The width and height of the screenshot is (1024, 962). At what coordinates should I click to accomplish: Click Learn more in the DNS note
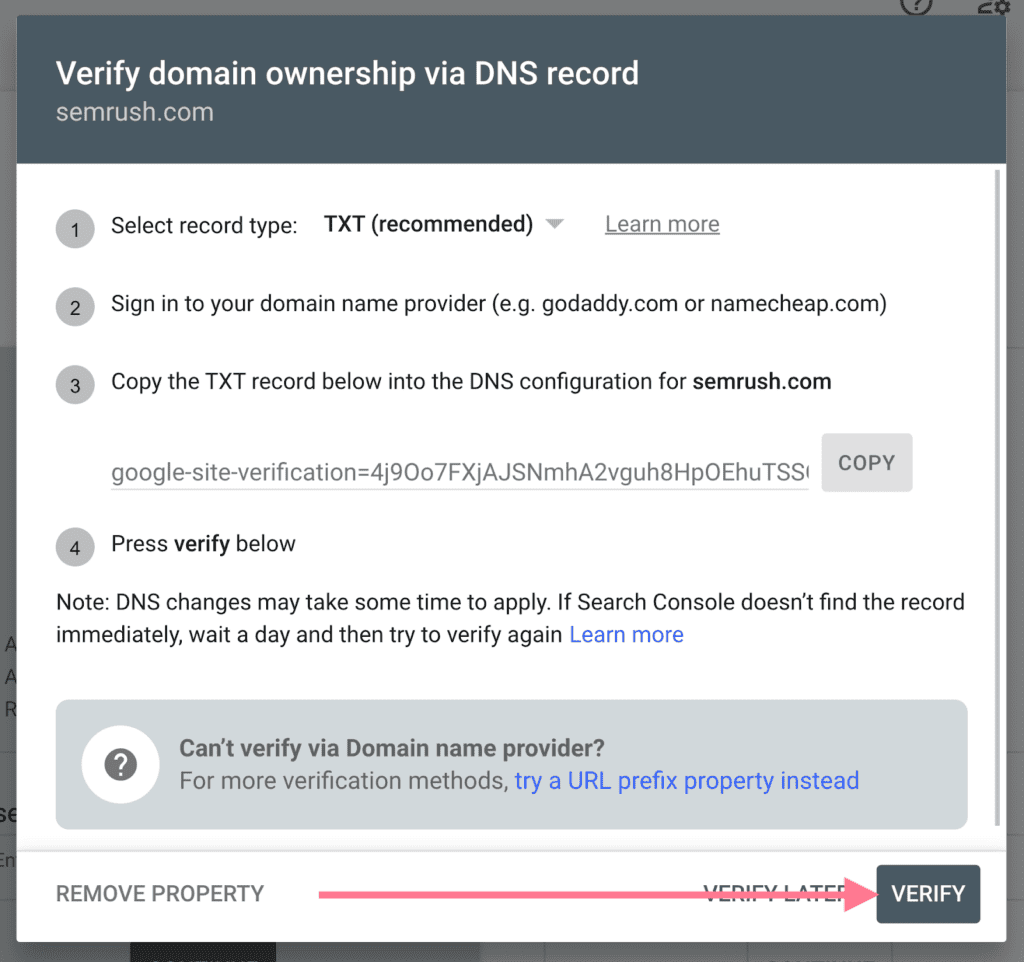click(x=626, y=634)
